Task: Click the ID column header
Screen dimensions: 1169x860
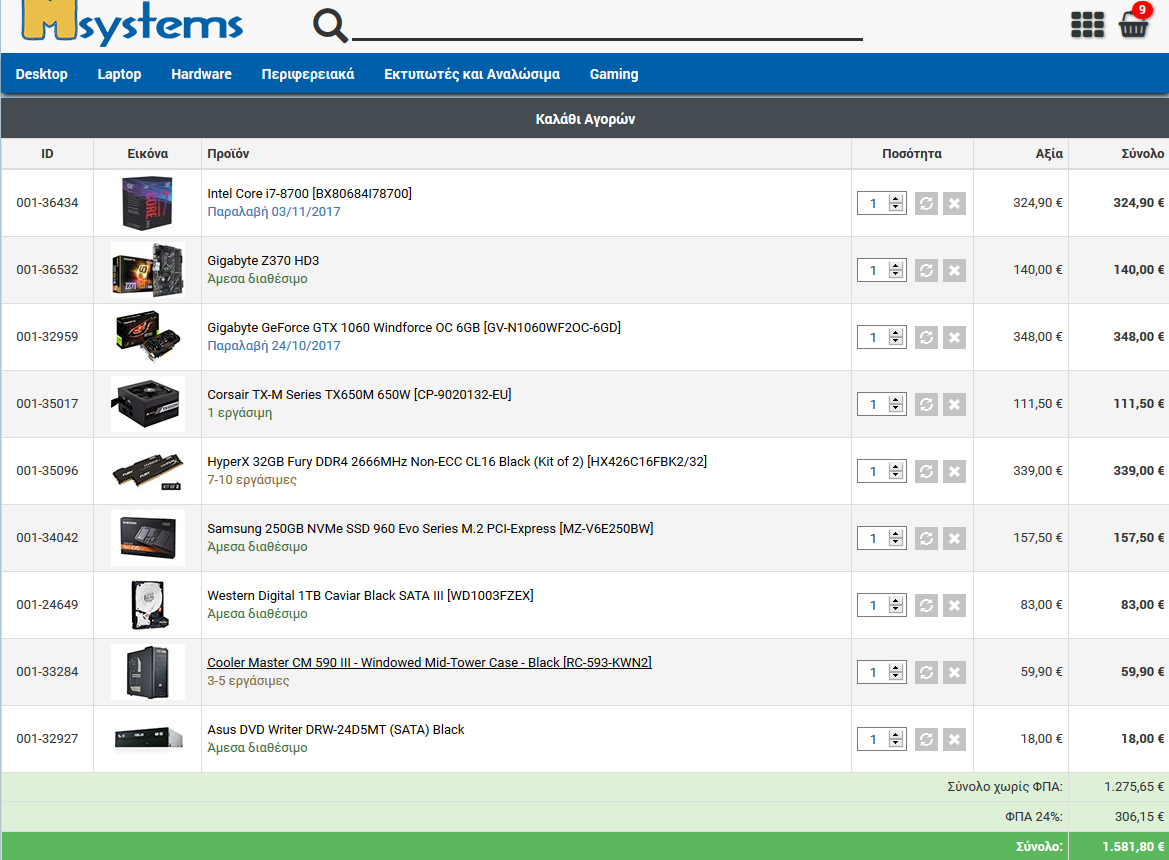Action: pyautogui.click(x=47, y=154)
